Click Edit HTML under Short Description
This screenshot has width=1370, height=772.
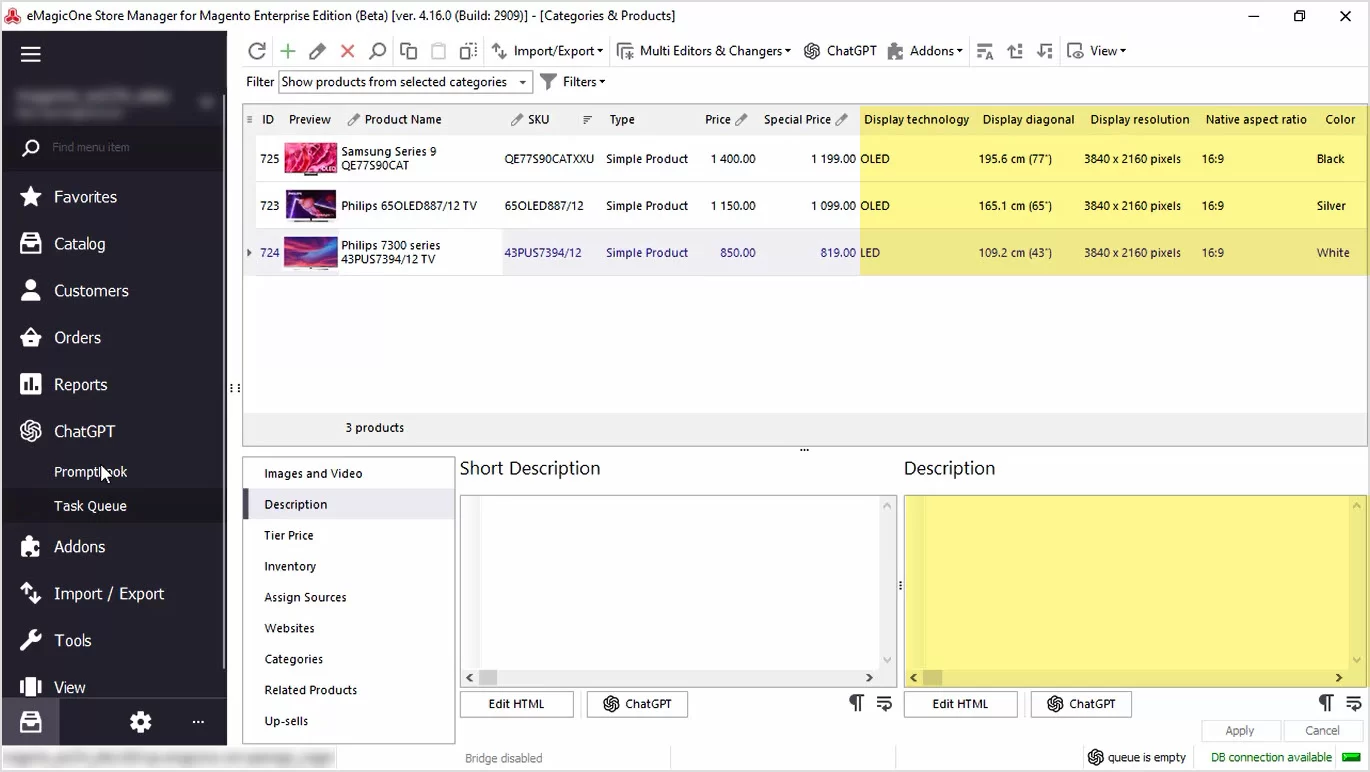pyautogui.click(x=516, y=704)
